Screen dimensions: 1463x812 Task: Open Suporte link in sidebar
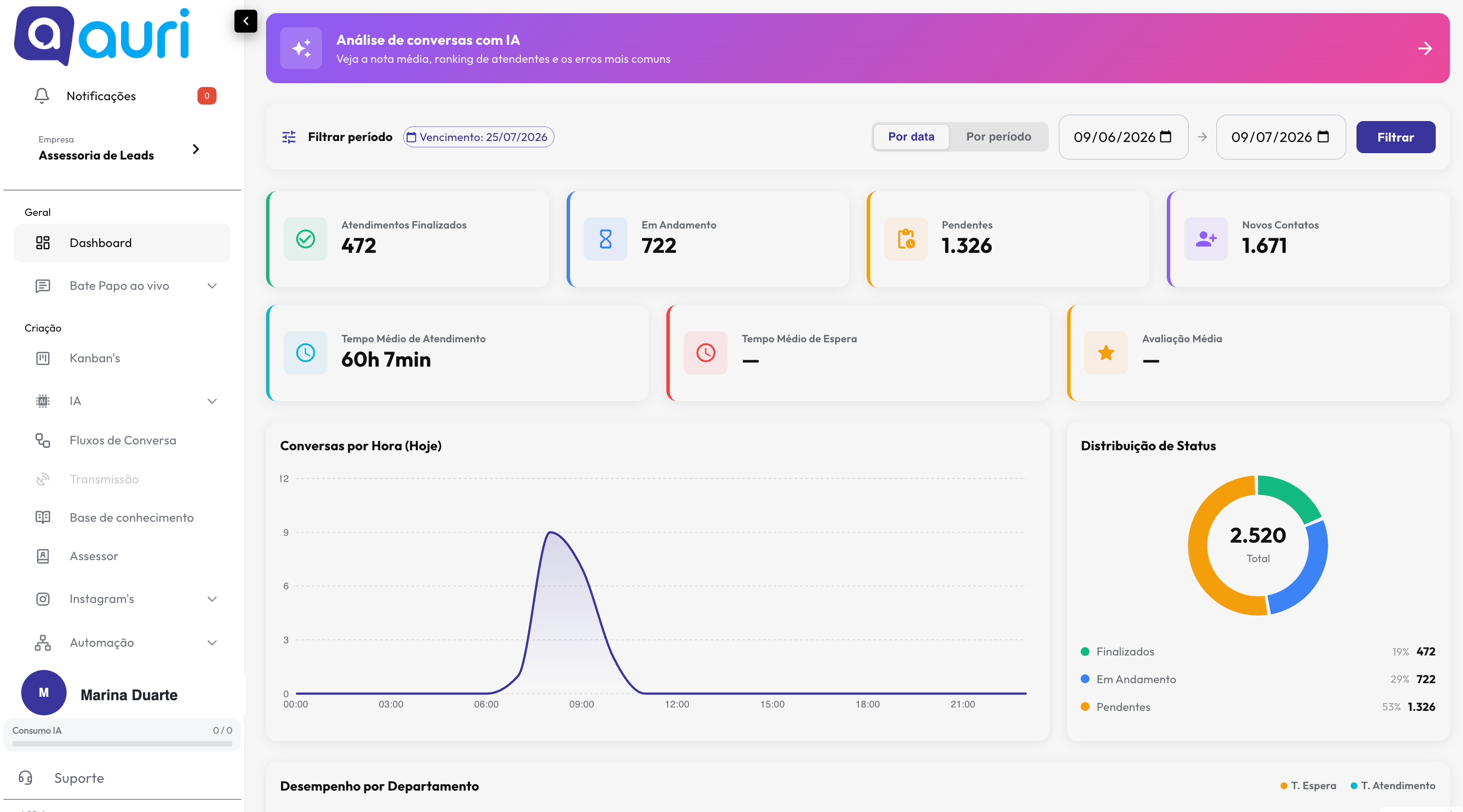tap(79, 778)
